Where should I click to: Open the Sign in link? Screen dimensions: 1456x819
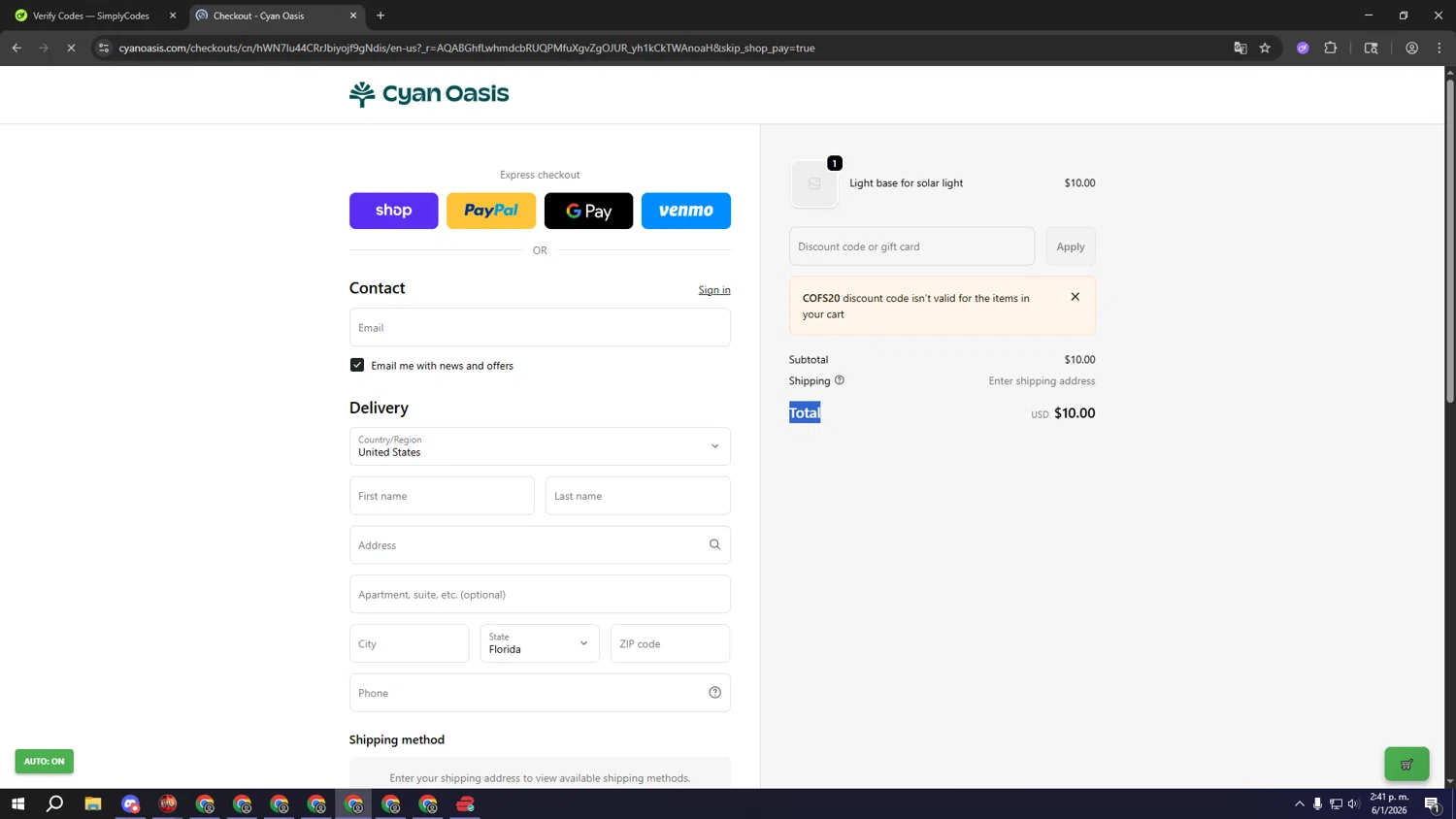(x=714, y=290)
